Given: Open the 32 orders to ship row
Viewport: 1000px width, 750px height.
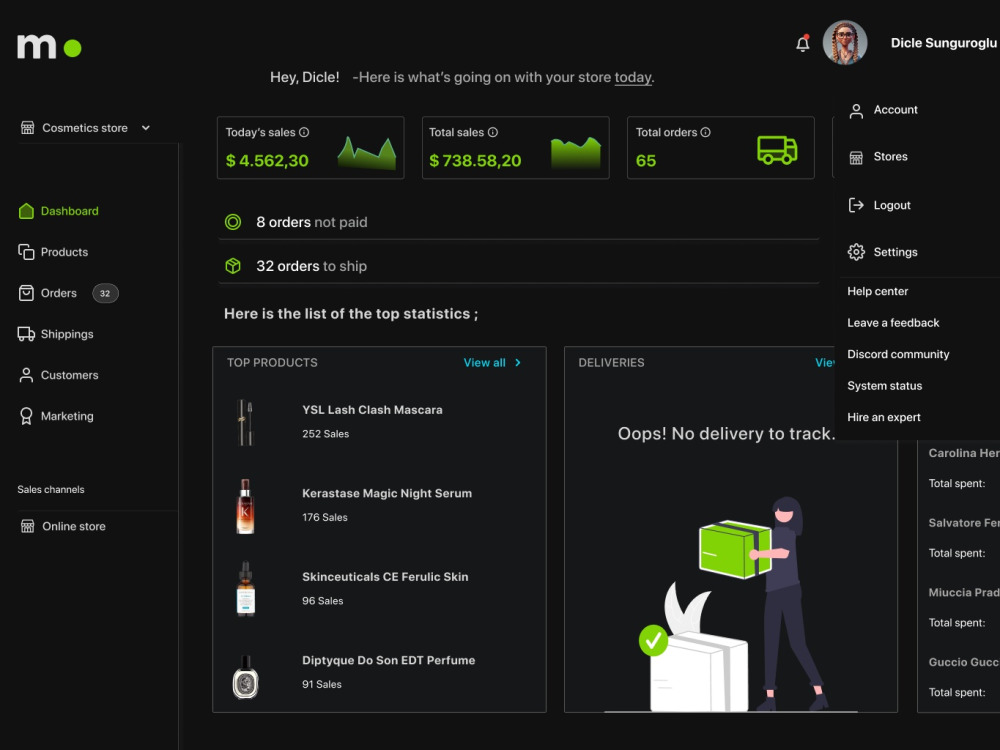Looking at the screenshot, I should tap(518, 266).
